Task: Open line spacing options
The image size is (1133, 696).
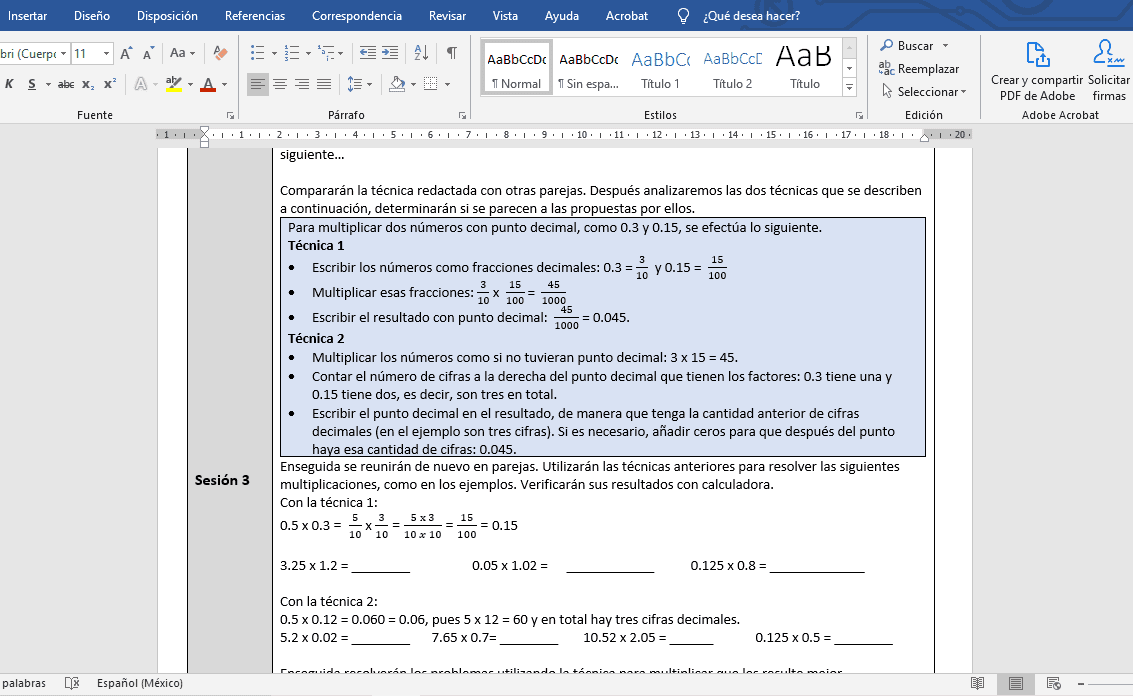Action: 359,85
